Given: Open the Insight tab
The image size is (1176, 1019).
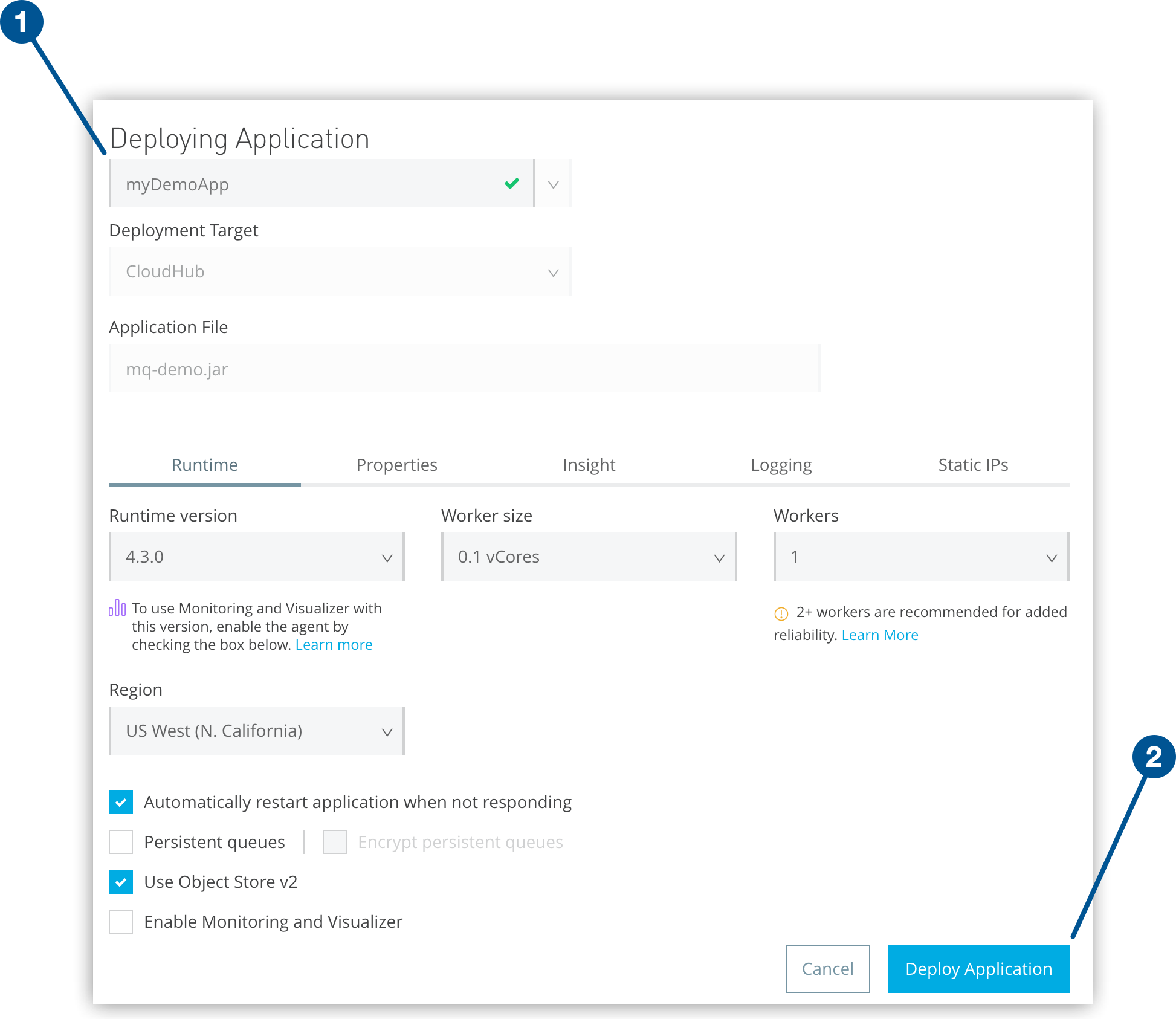Looking at the screenshot, I should pos(589,465).
